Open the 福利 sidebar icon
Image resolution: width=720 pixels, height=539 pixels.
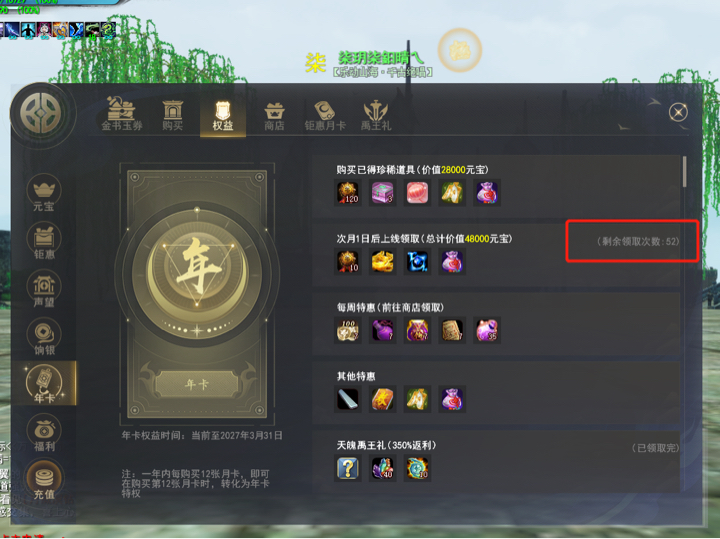point(44,433)
